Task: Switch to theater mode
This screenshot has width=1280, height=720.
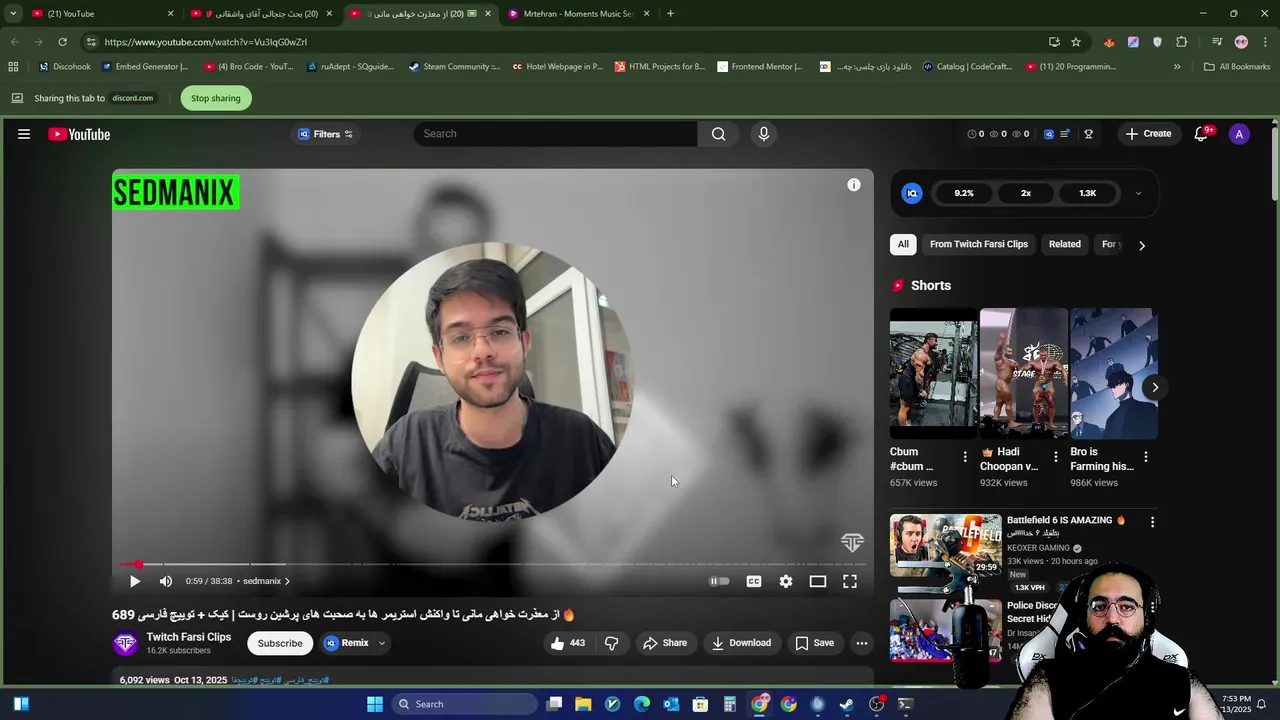Action: click(x=818, y=581)
